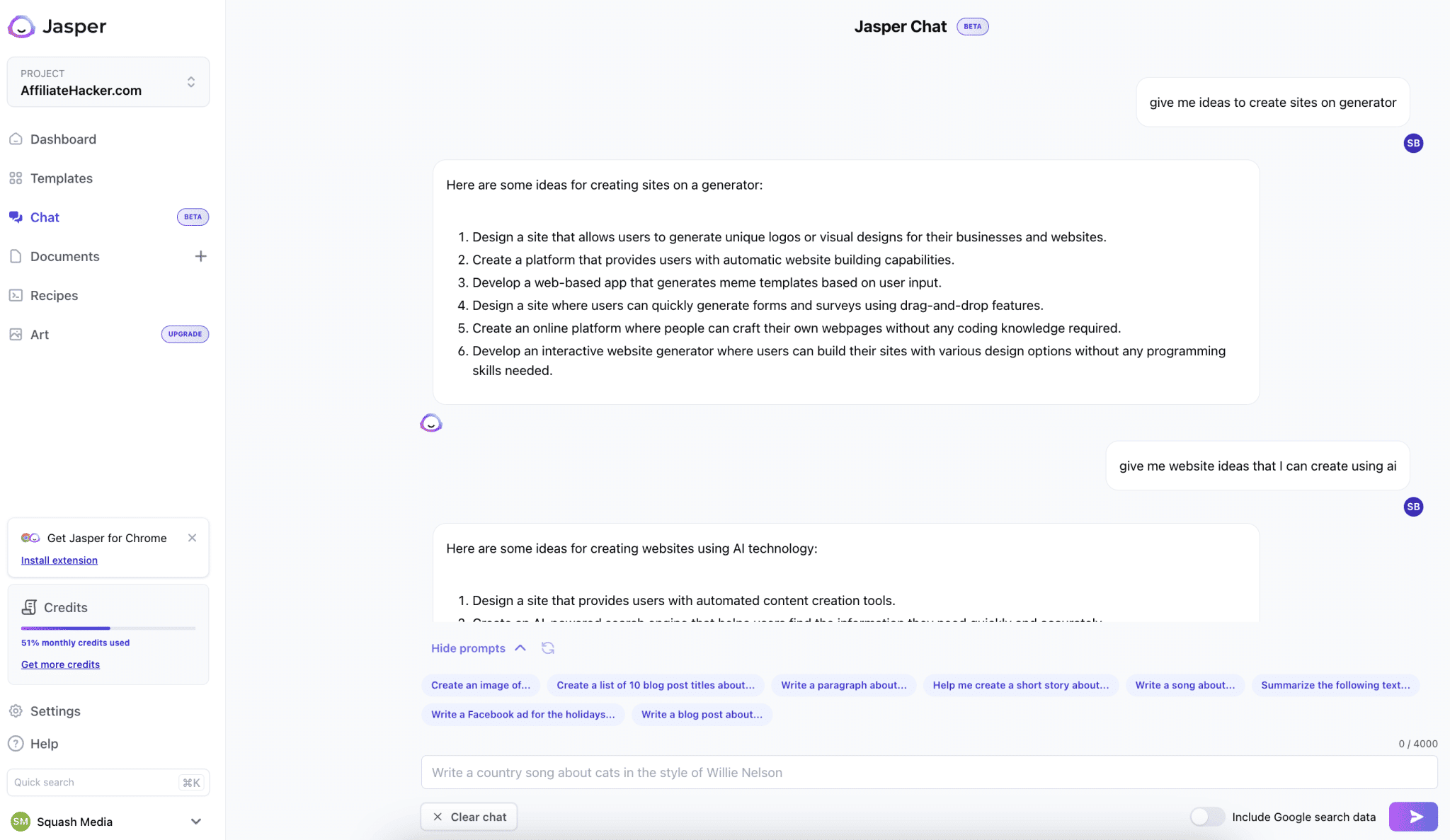
Task: Open Dashboard from the sidebar
Action: point(63,139)
